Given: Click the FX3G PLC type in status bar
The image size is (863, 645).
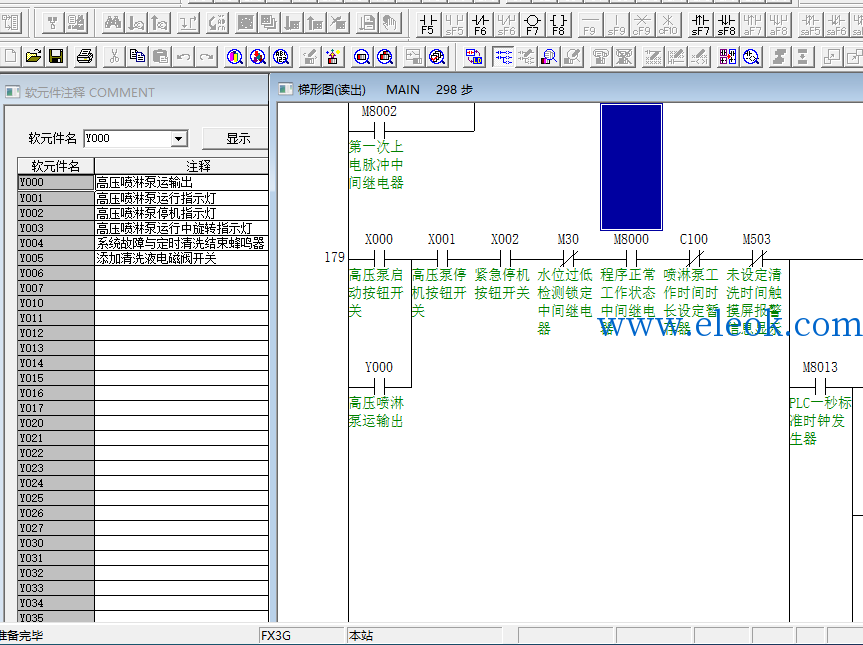Looking at the screenshot, I should click(302, 636).
